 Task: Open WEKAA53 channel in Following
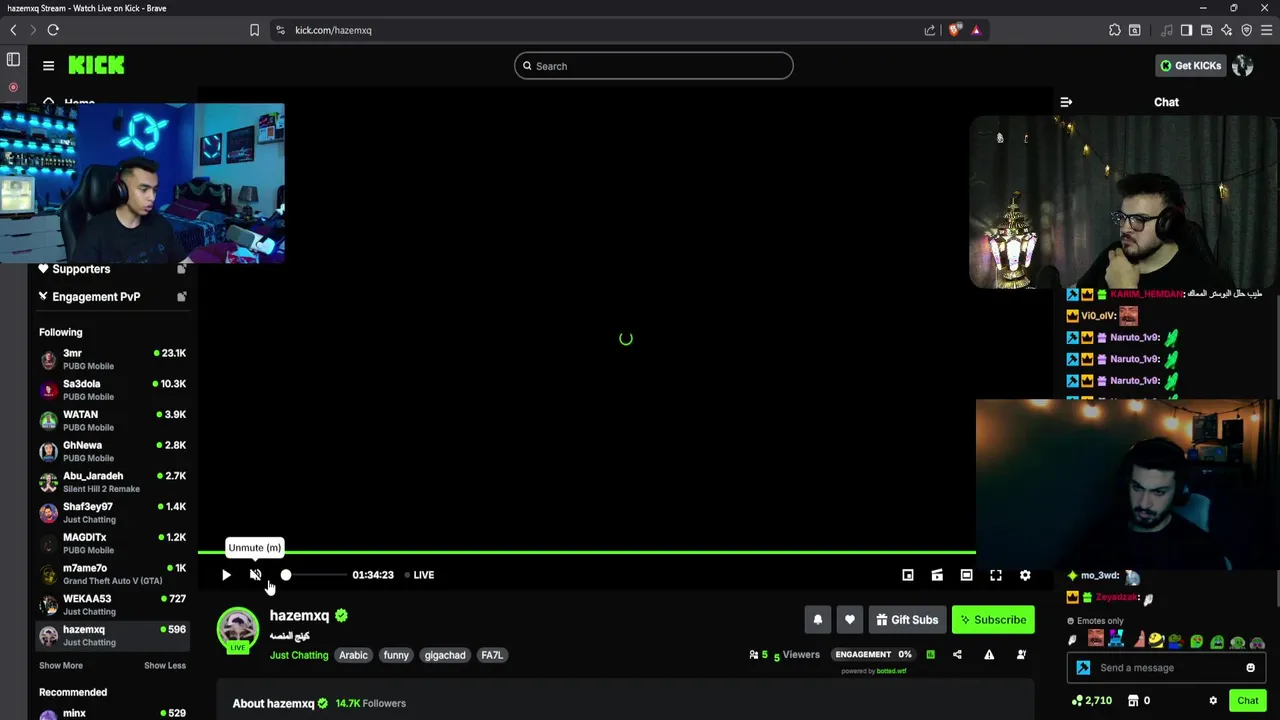click(112, 605)
